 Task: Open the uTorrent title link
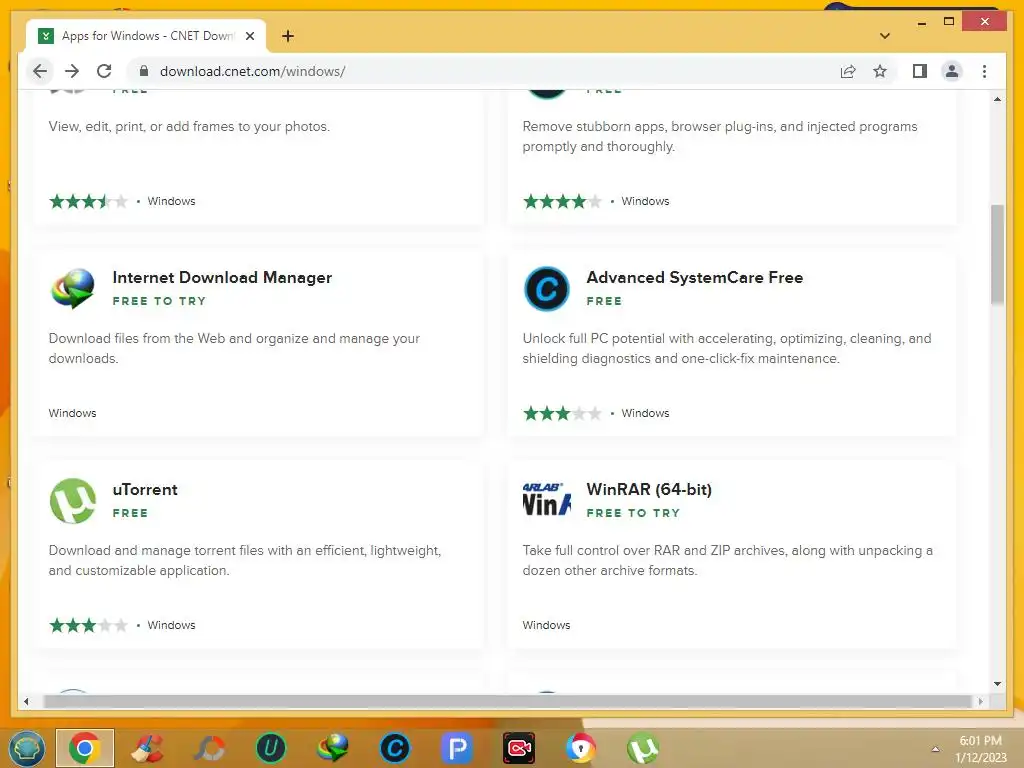click(145, 489)
